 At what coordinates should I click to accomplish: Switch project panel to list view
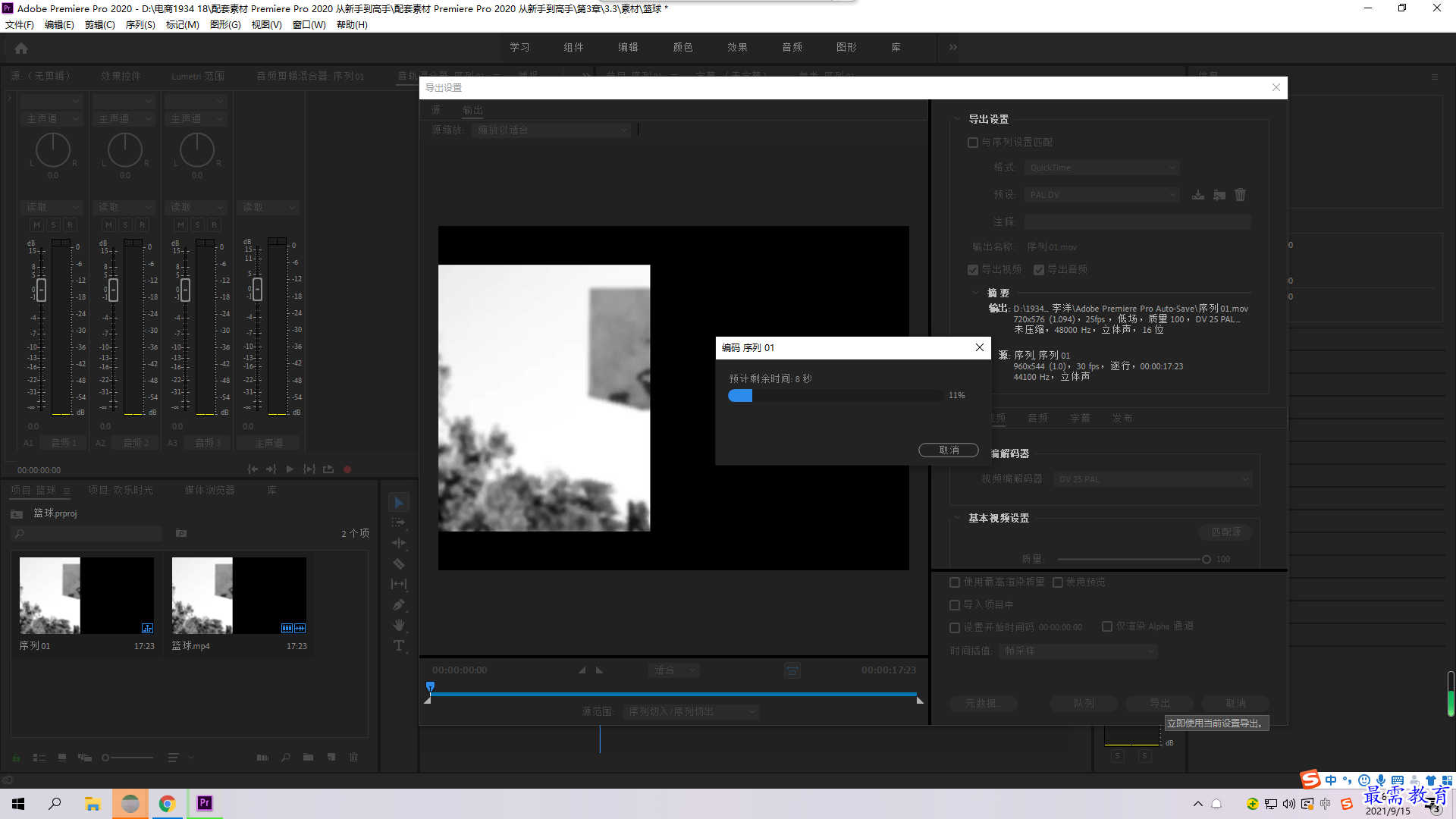[x=39, y=758]
